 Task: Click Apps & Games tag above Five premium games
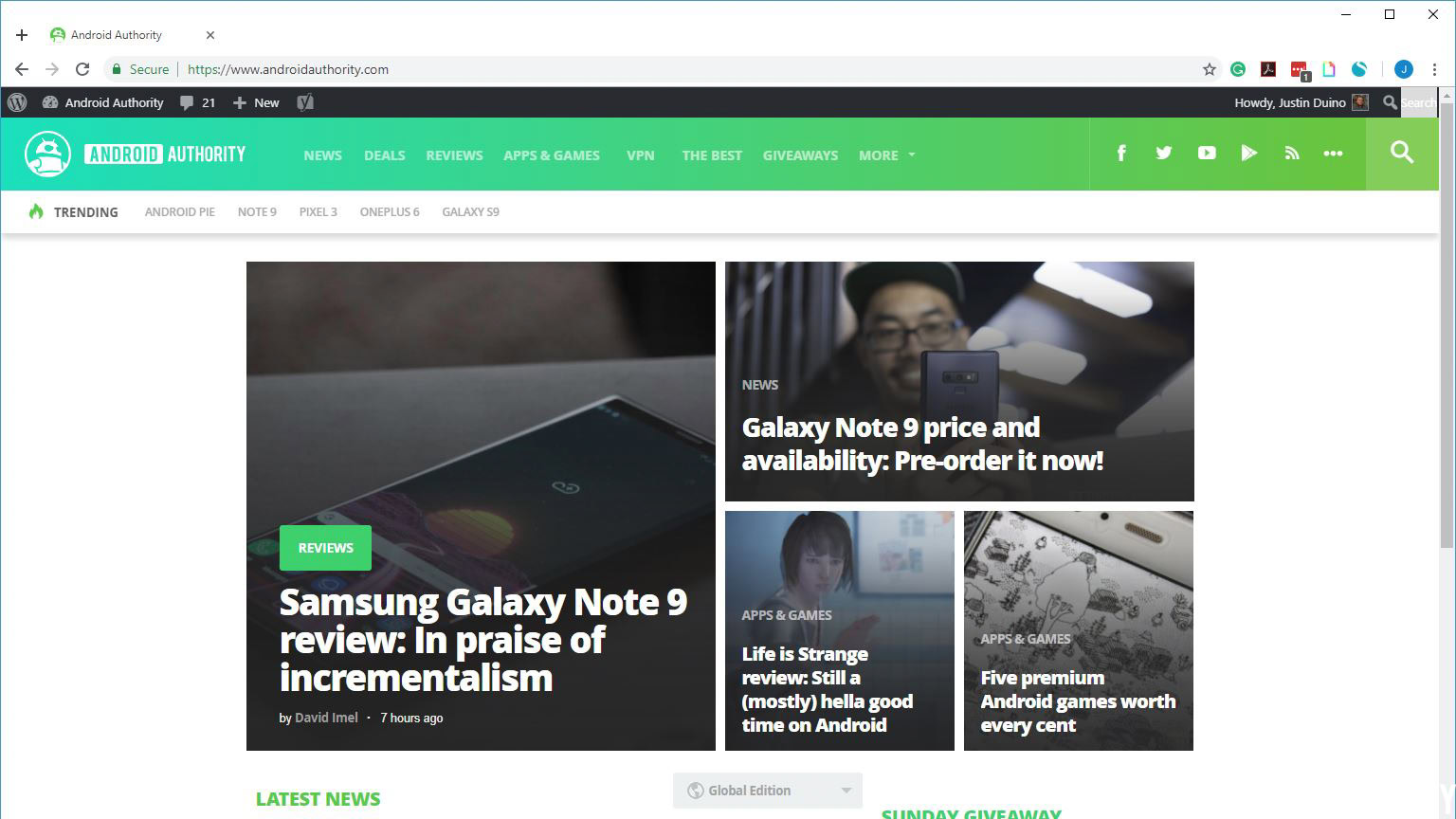1026,639
